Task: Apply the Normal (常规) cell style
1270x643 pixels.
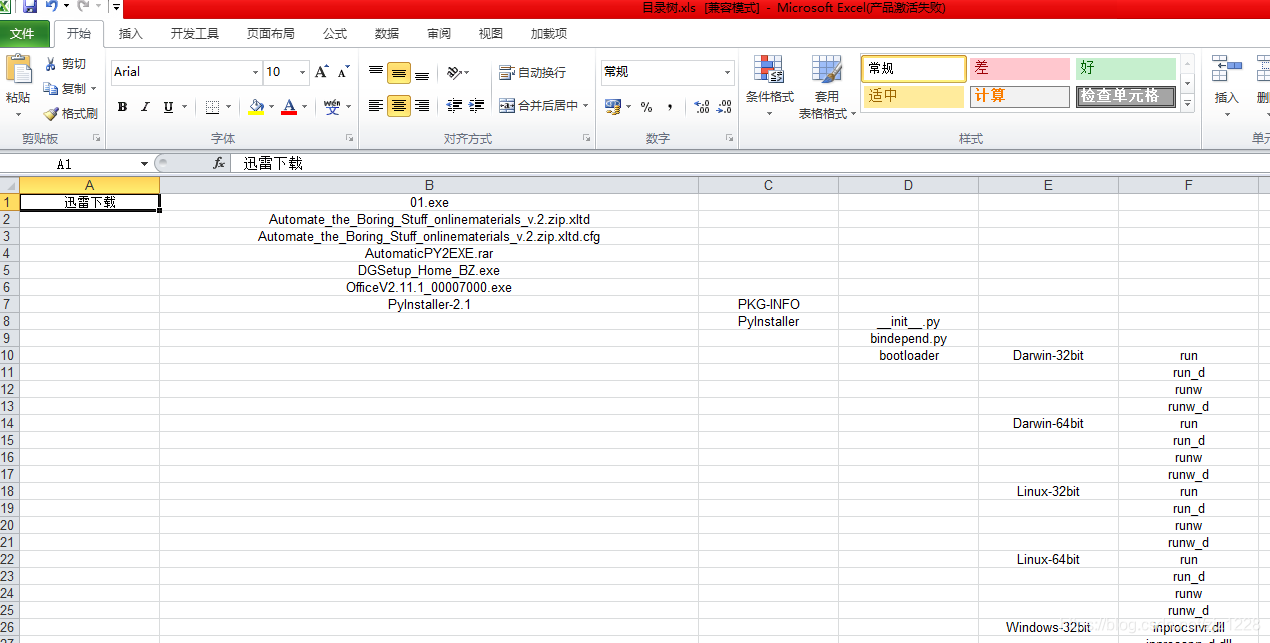Action: [914, 68]
